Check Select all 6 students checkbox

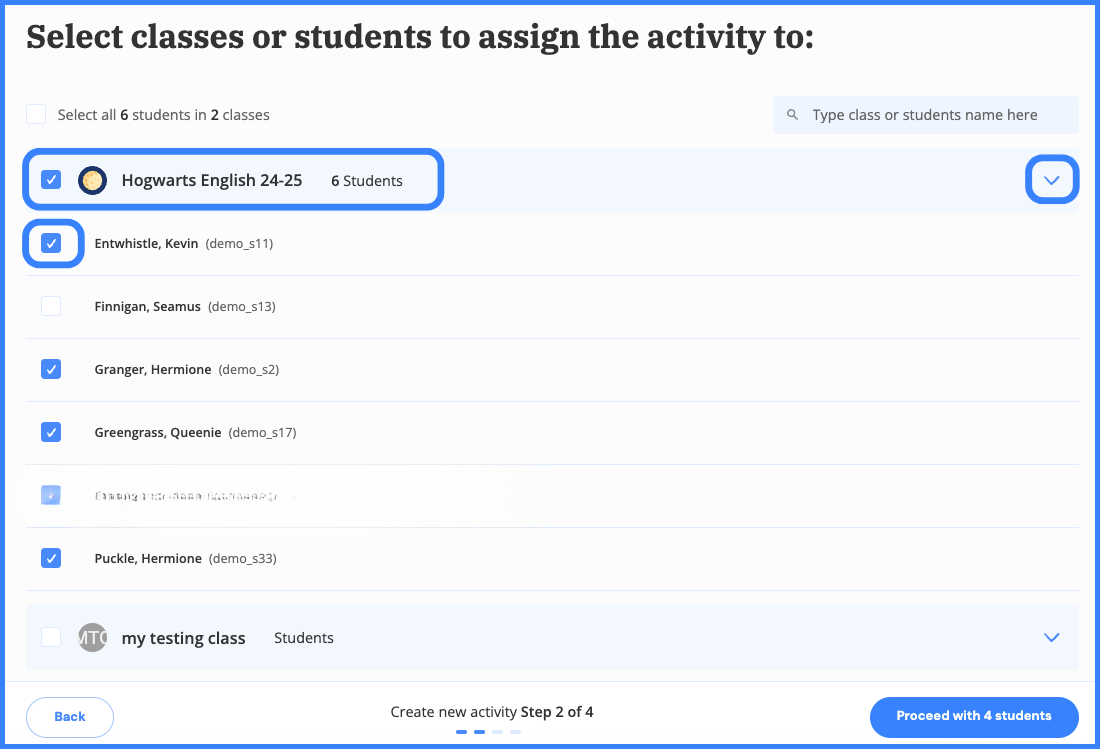click(36, 114)
